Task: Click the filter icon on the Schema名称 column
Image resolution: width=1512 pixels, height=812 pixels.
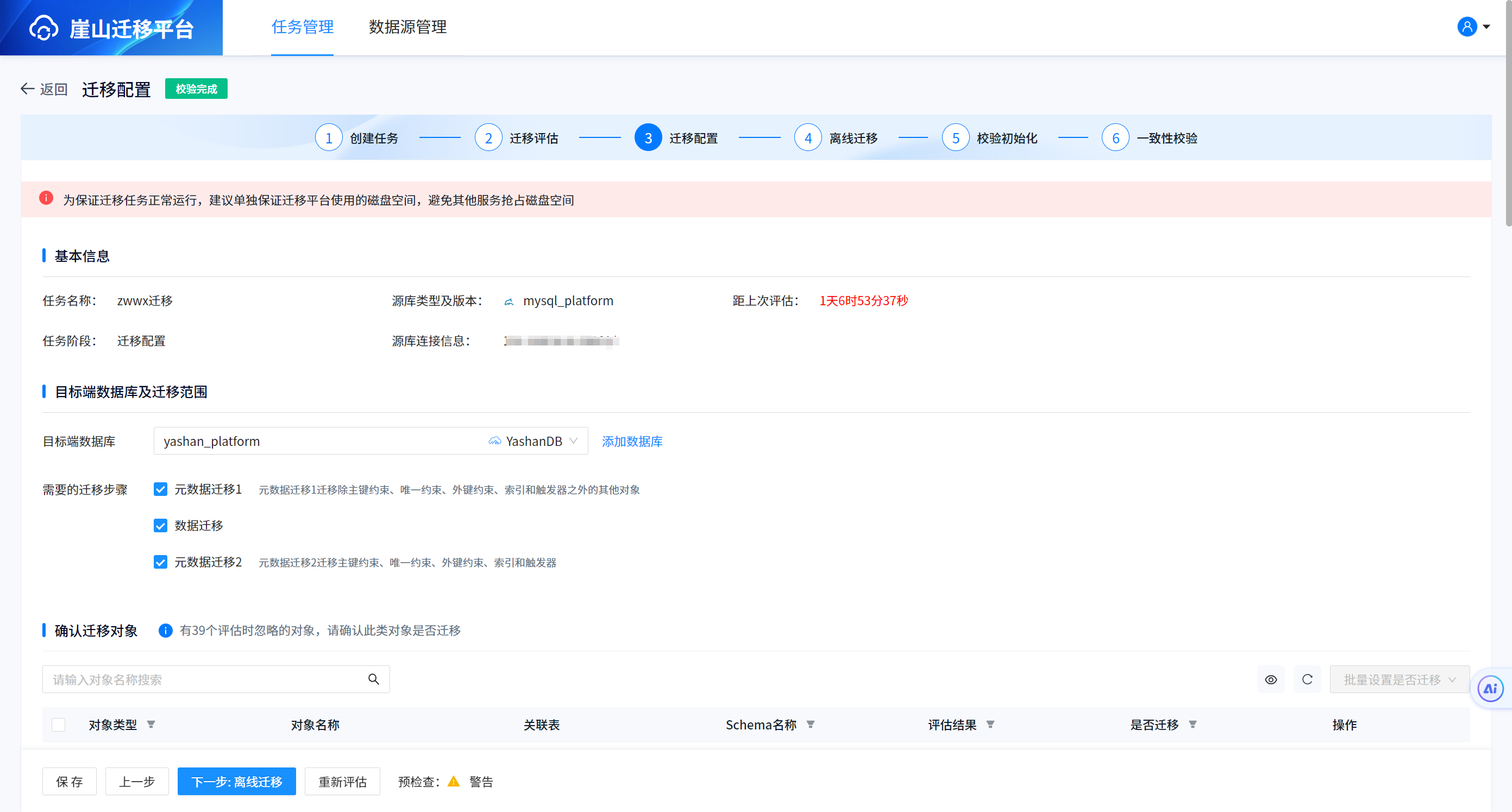Action: point(811,725)
